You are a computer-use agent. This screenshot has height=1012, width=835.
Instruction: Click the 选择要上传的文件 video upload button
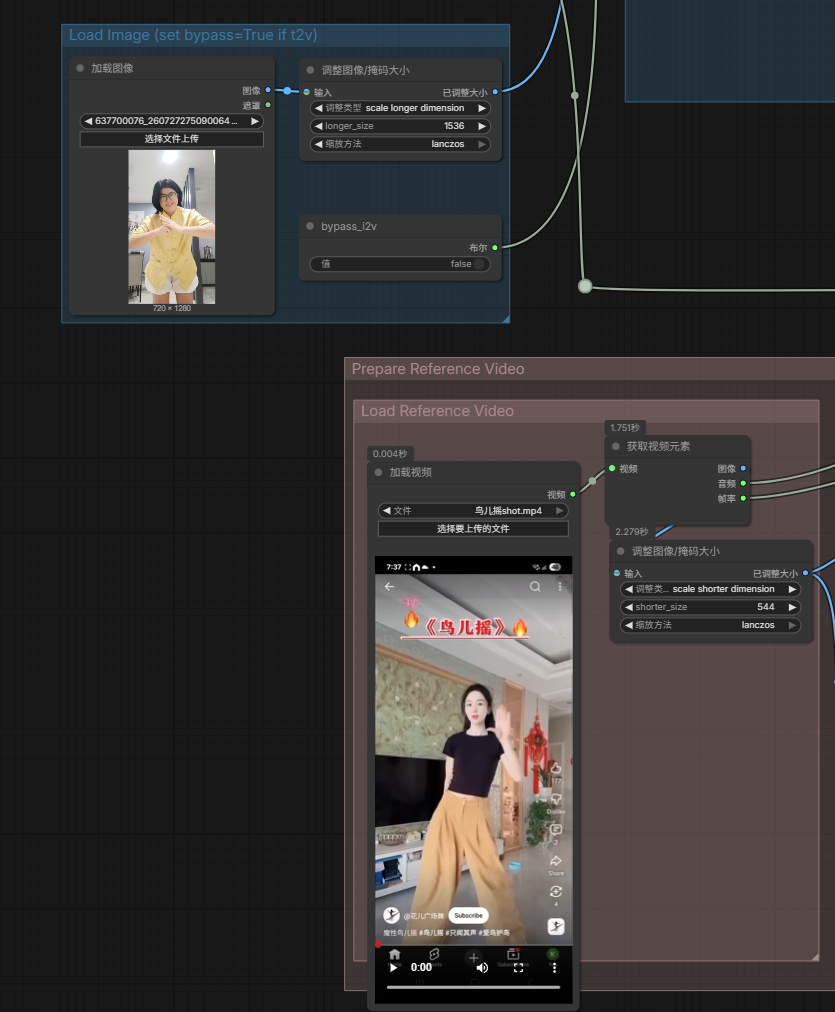pos(473,529)
